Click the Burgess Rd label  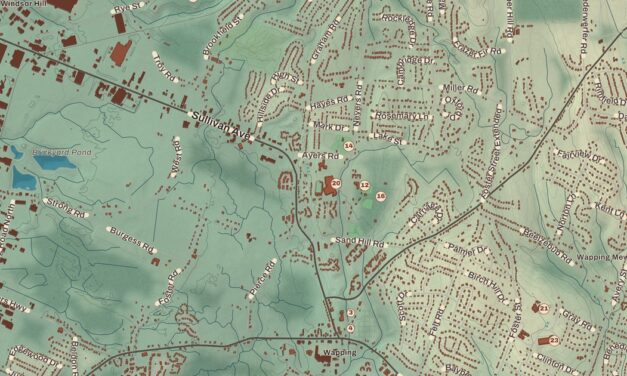132,240
